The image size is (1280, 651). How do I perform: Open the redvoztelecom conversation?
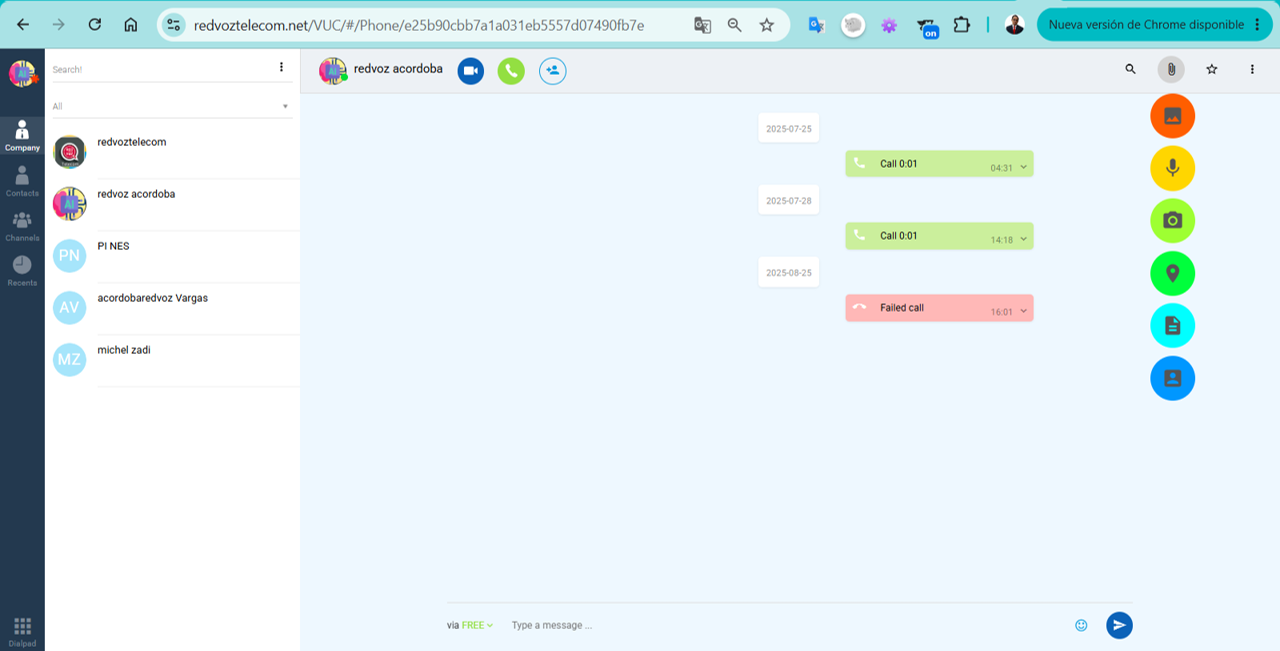(x=172, y=153)
